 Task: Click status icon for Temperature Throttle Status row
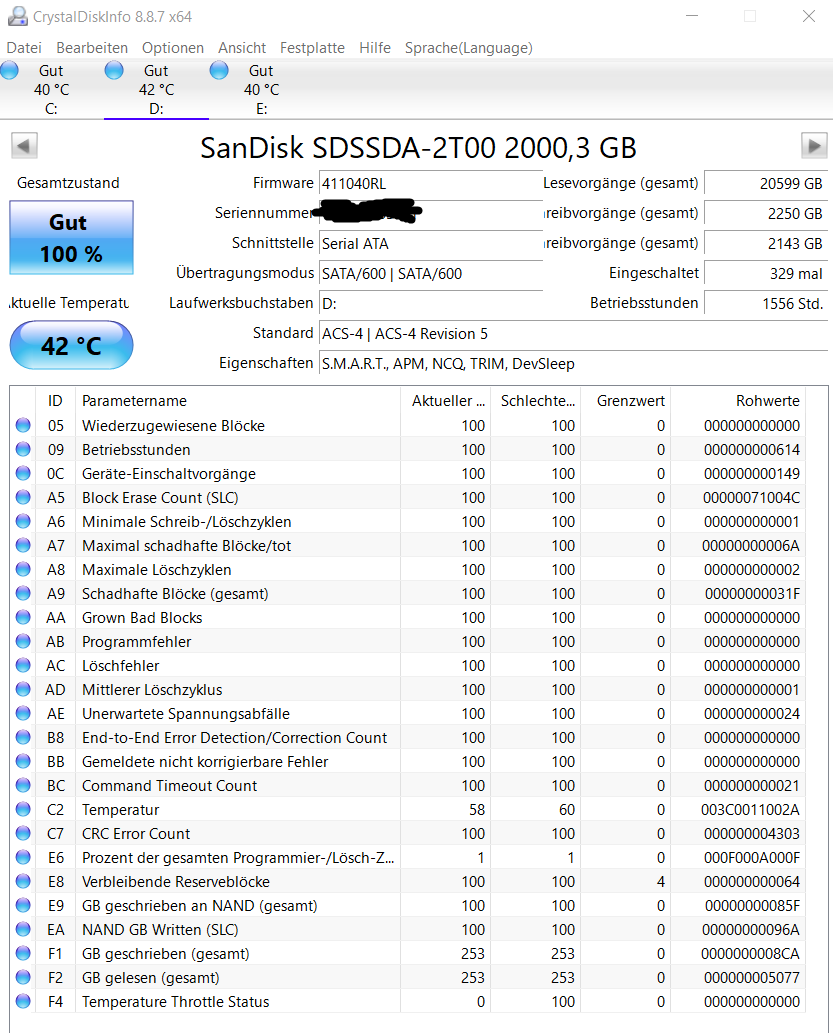(23, 1001)
